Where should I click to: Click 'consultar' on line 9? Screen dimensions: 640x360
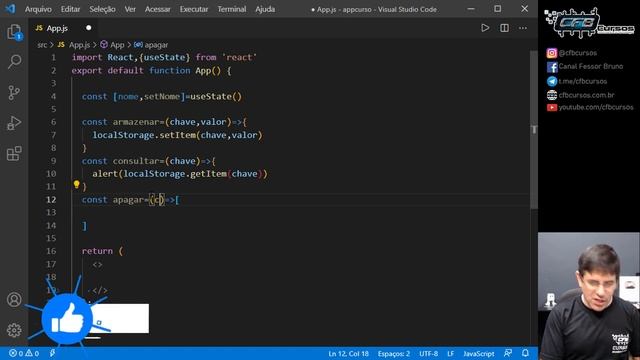point(136,161)
